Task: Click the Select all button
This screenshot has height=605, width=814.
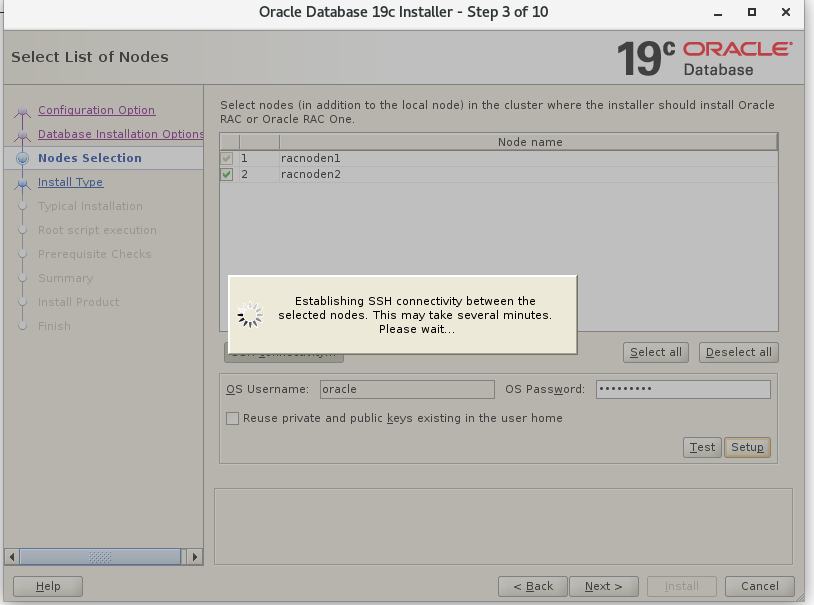Action: tap(656, 352)
